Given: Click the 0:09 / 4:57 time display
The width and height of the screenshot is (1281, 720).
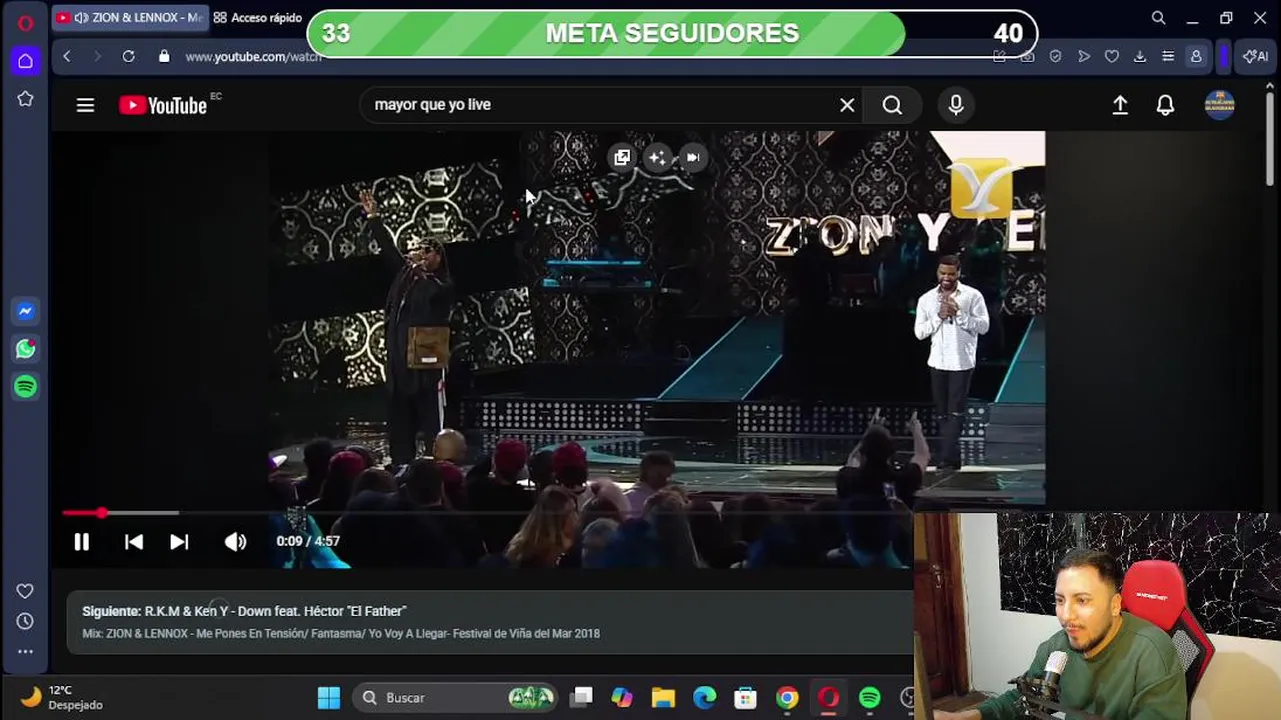Looking at the screenshot, I should [308, 541].
